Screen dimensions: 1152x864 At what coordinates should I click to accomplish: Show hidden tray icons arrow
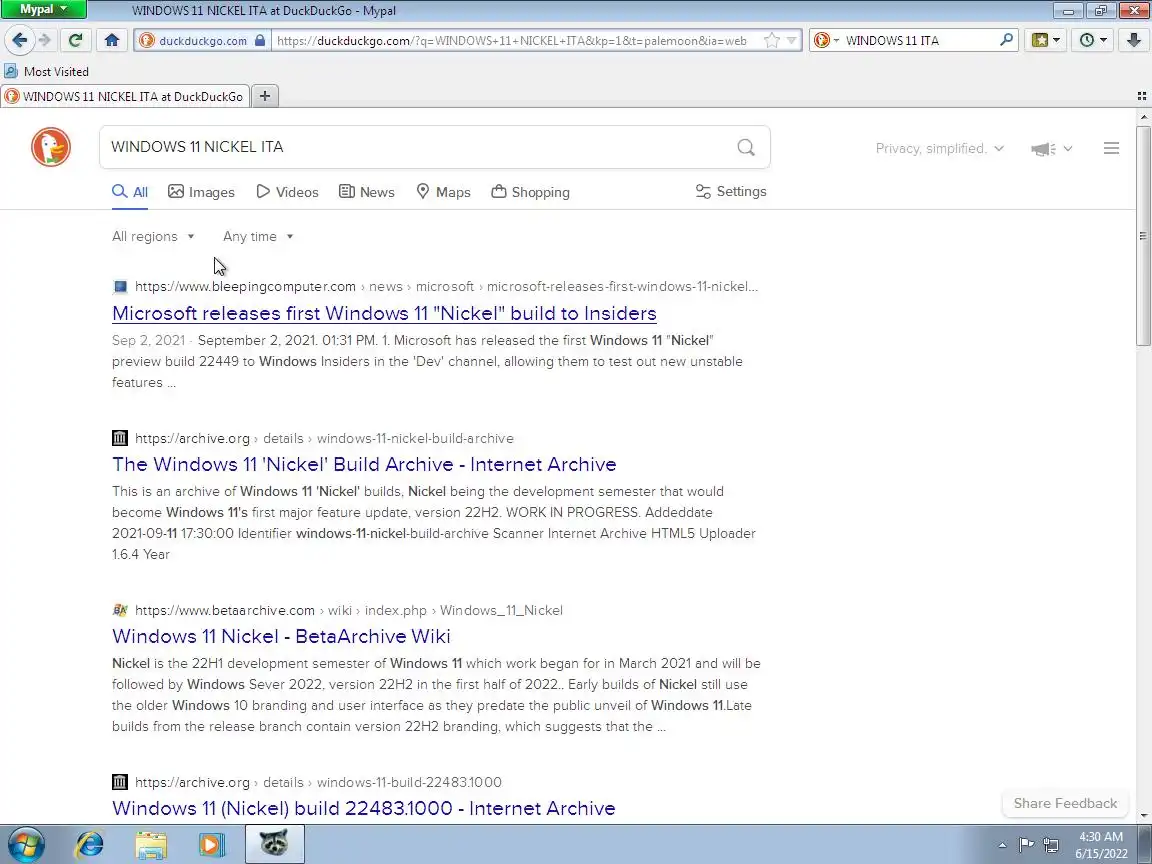pos(1002,845)
